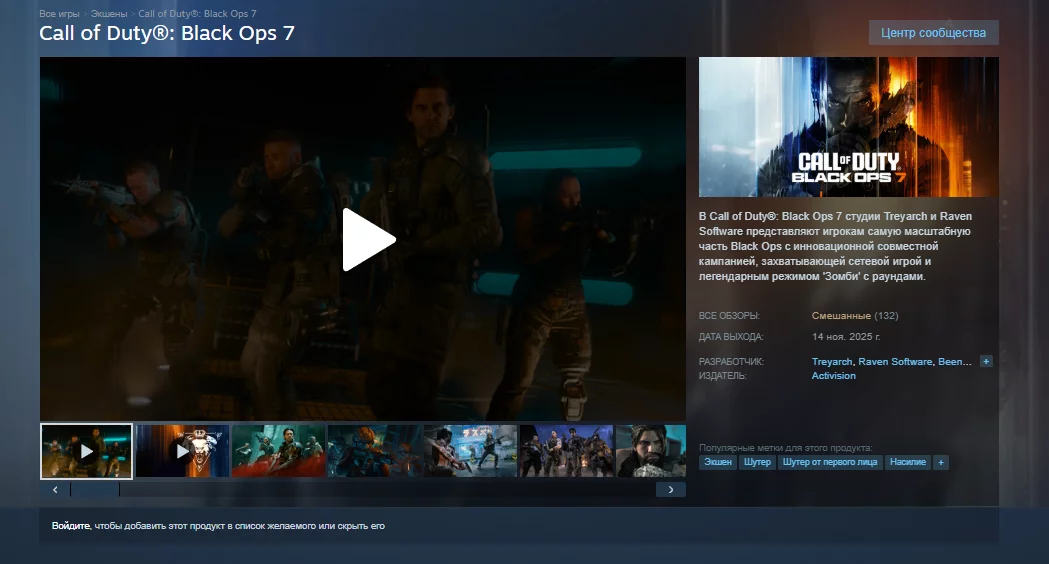
Task: Open the last visible thumbnail of bearded man
Action: coord(651,451)
